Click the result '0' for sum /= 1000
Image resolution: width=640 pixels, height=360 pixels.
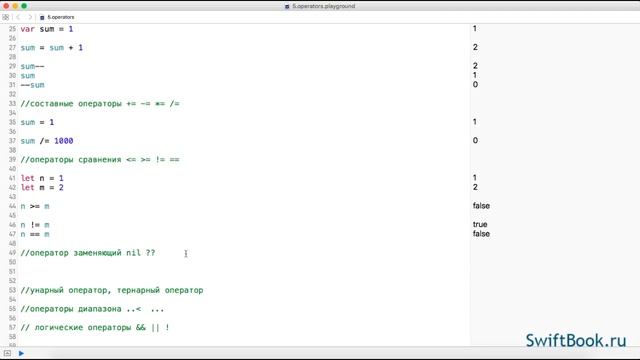(475, 140)
